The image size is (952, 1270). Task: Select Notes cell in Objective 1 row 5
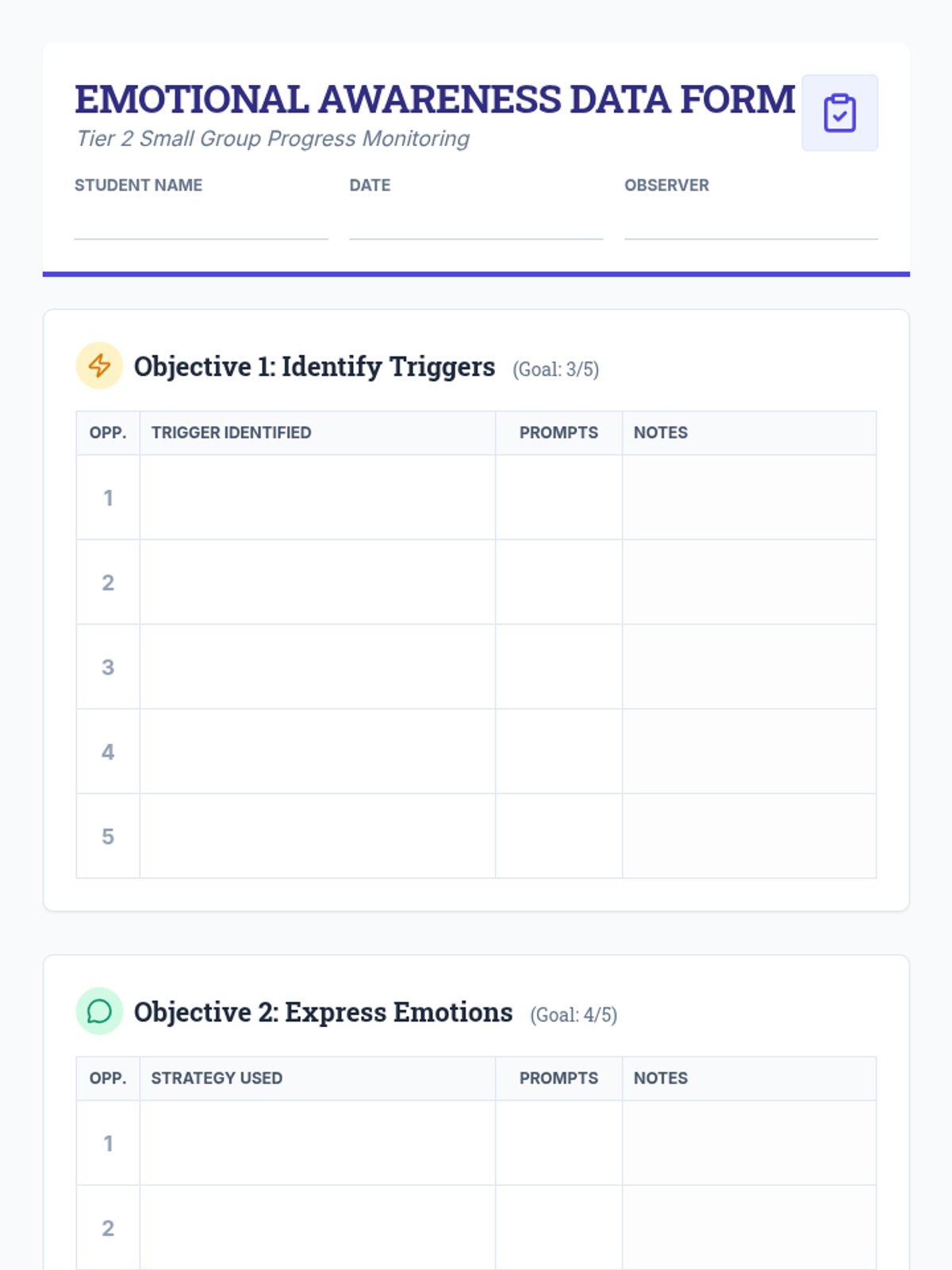[x=750, y=836]
